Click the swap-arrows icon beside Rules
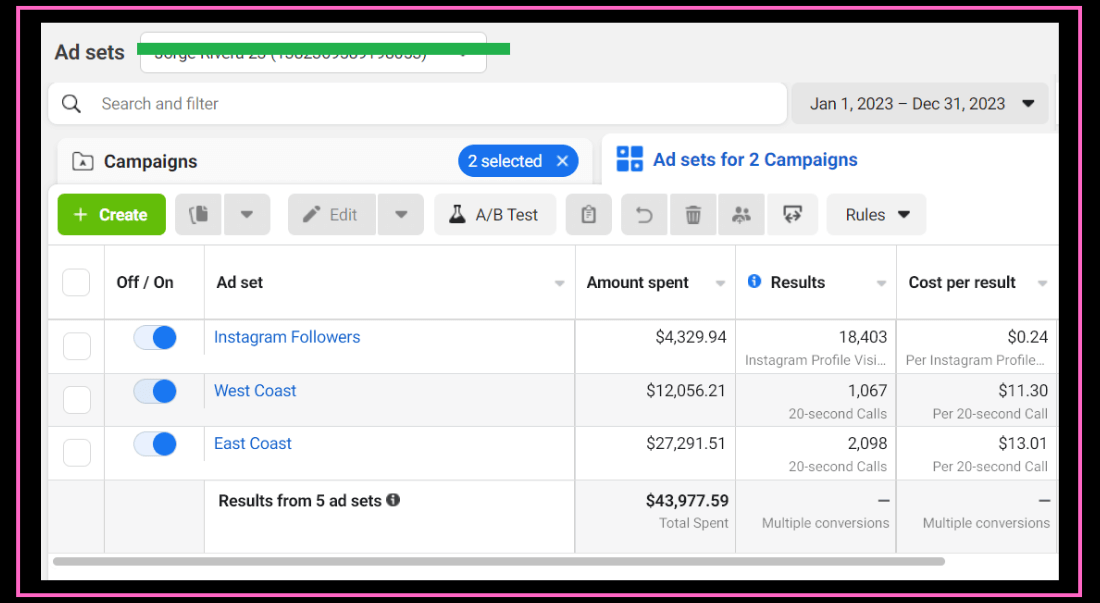 click(x=793, y=215)
